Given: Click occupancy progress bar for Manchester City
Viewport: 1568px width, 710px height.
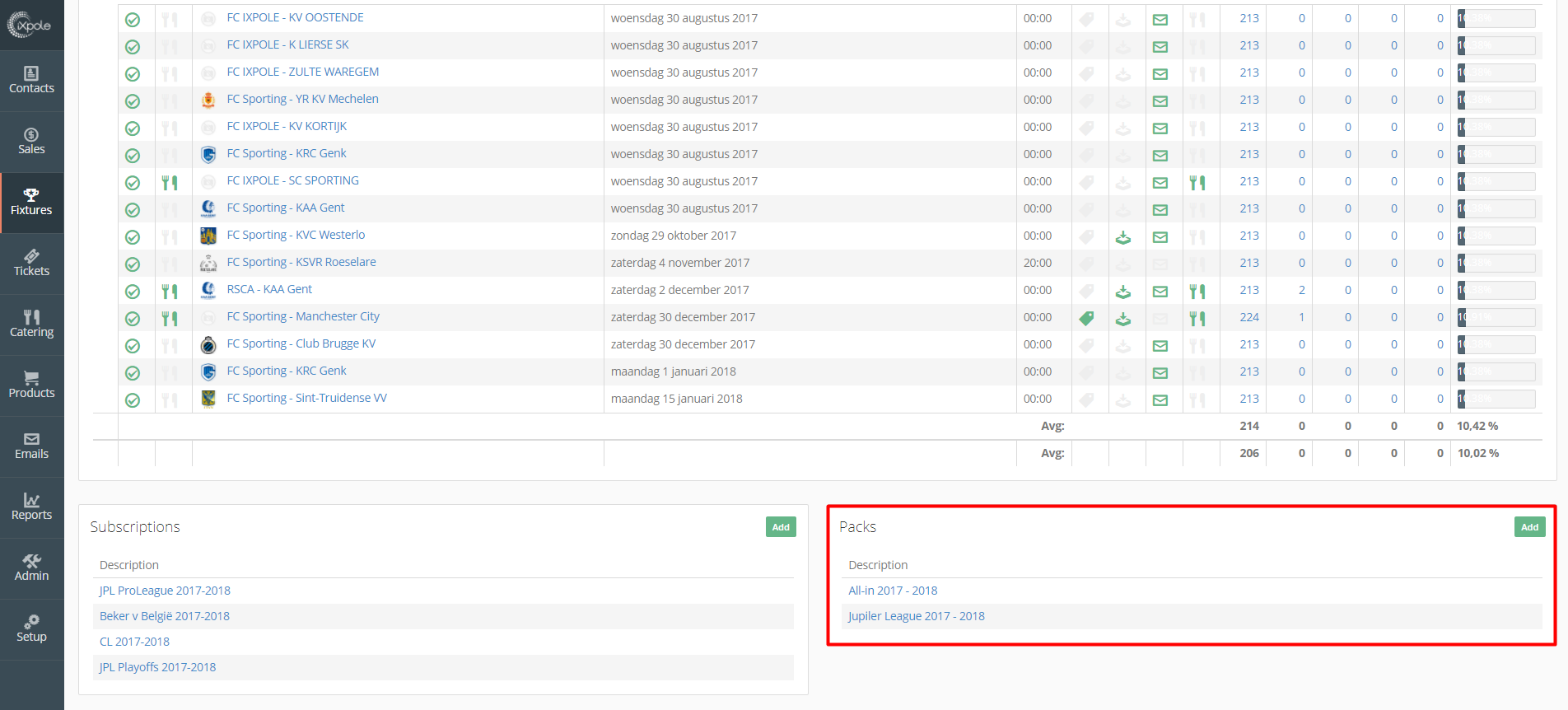Looking at the screenshot, I should 1496,317.
